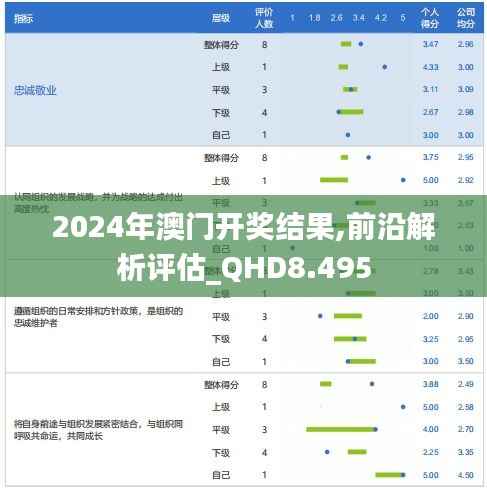Select the company average 2.92
The height and width of the screenshot is (492, 487).
point(465,180)
